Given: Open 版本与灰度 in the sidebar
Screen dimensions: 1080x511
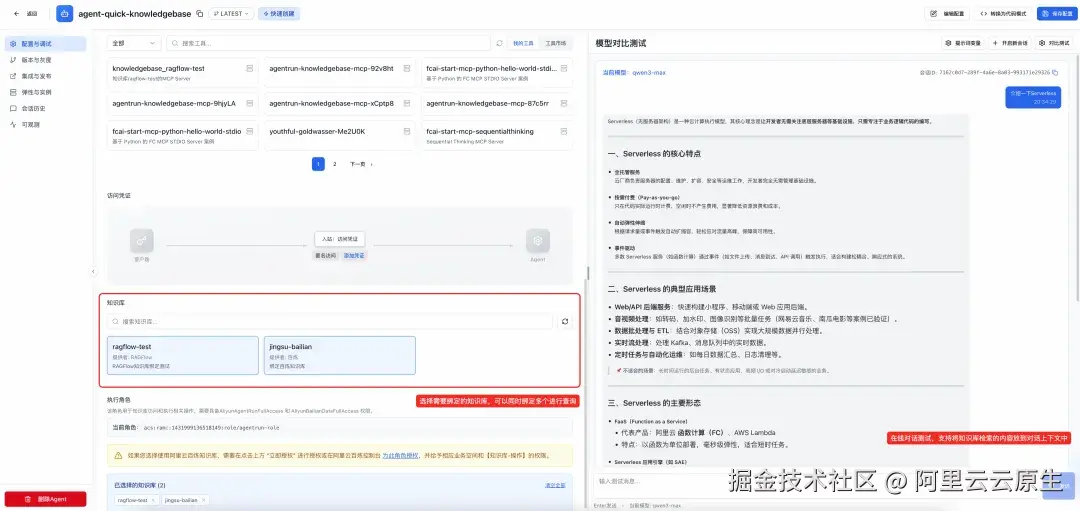Looking at the screenshot, I should tap(45, 60).
